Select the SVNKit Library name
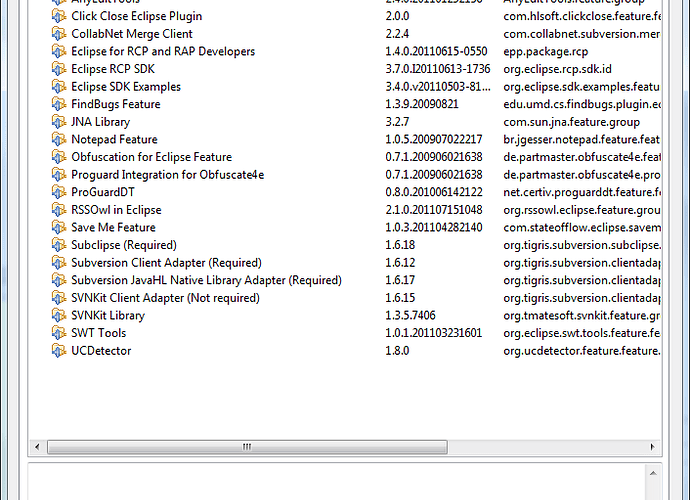The width and height of the screenshot is (690, 500). point(108,316)
